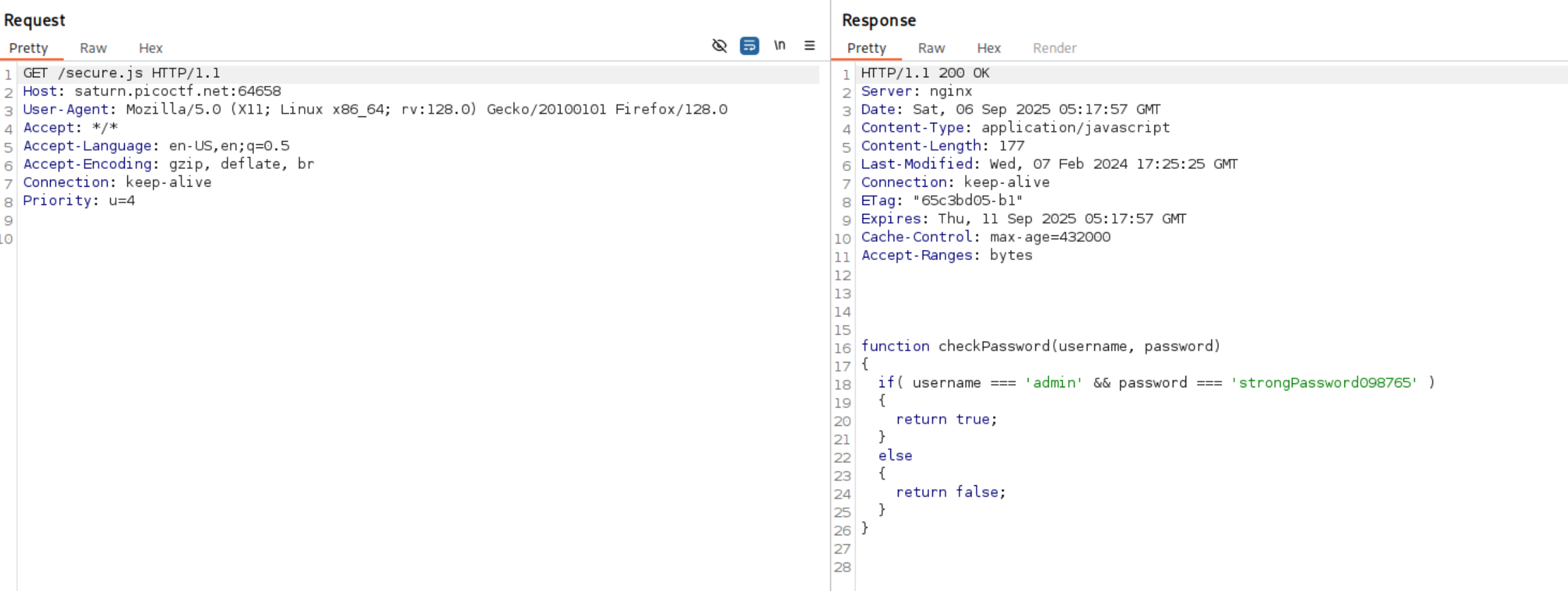This screenshot has height=591, width=1568.
Task: Toggle hide non-printable characters eye icon
Action: point(719,46)
